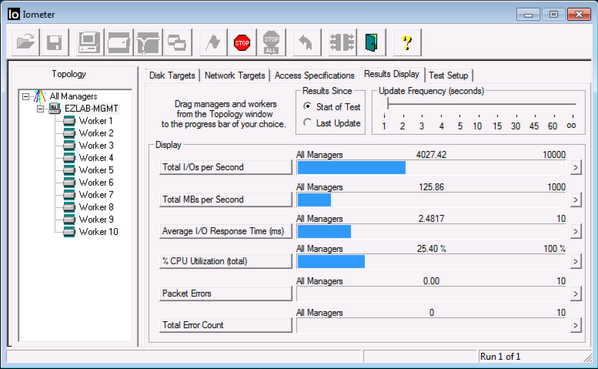Select All Managers rainbow icon in topology
Screen dimensions: 598x369
(x=40, y=96)
